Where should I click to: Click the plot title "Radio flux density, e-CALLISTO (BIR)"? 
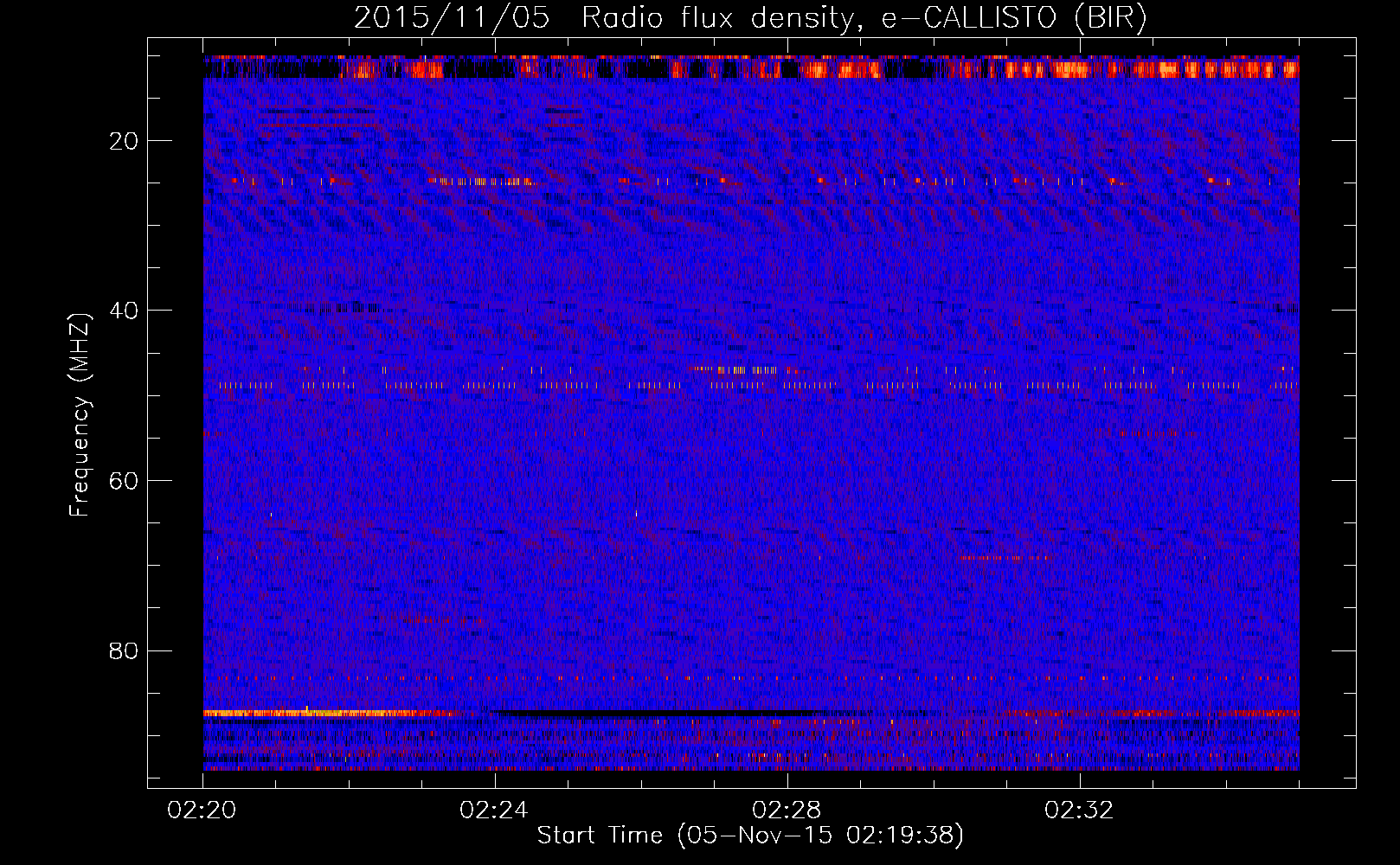tap(864, 18)
